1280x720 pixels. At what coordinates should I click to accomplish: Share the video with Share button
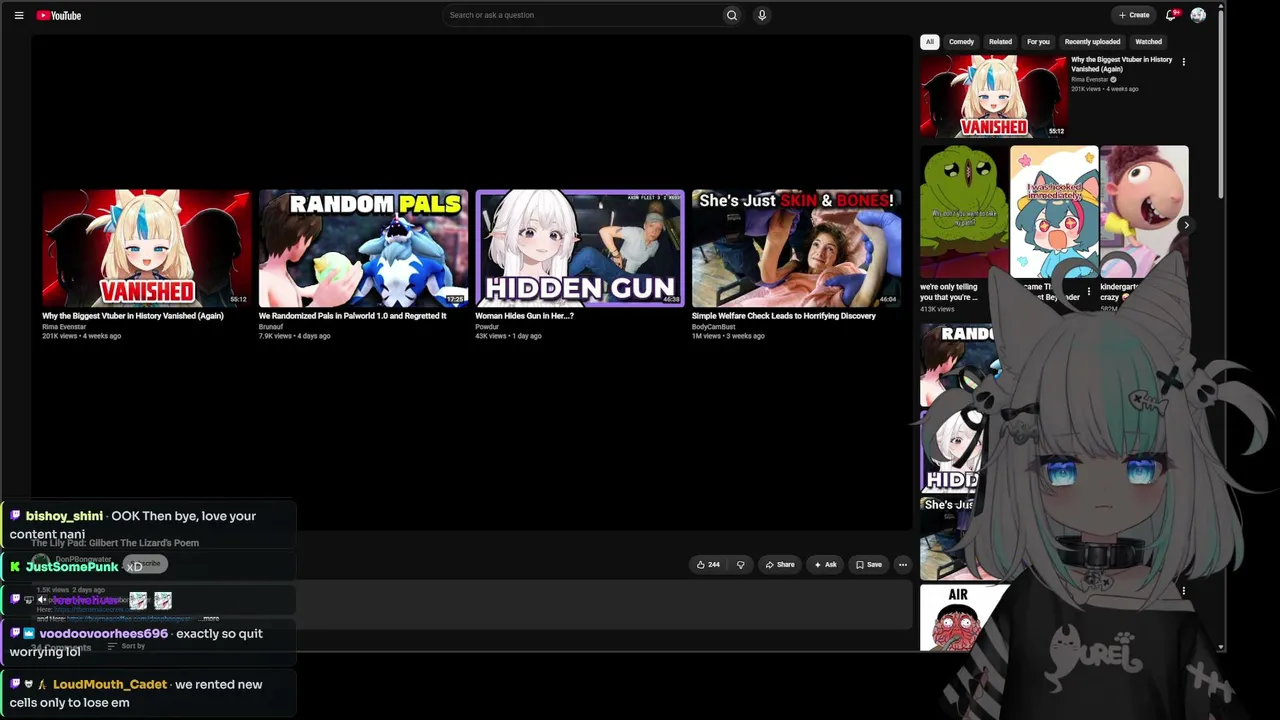pyautogui.click(x=780, y=565)
